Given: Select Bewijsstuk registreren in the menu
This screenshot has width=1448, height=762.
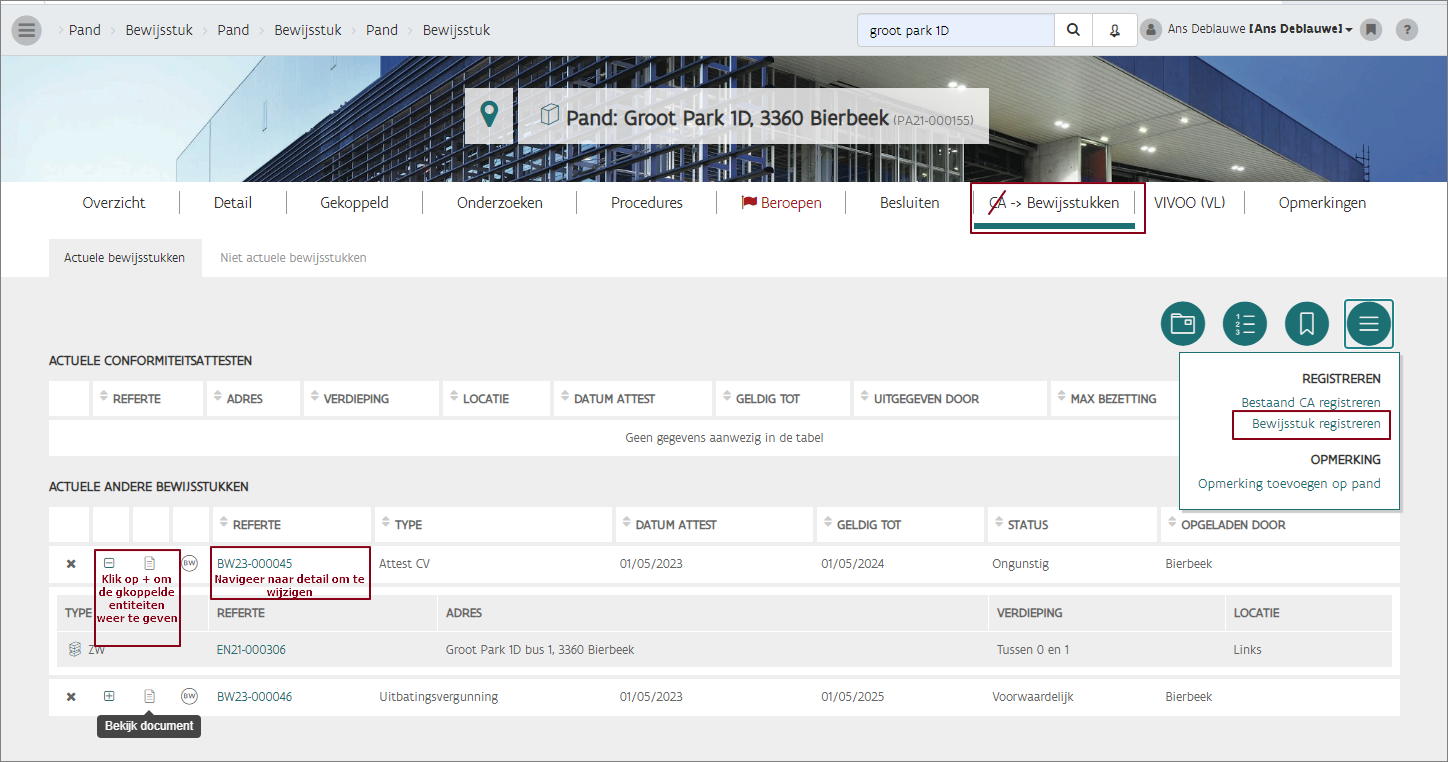Looking at the screenshot, I should (1315, 424).
